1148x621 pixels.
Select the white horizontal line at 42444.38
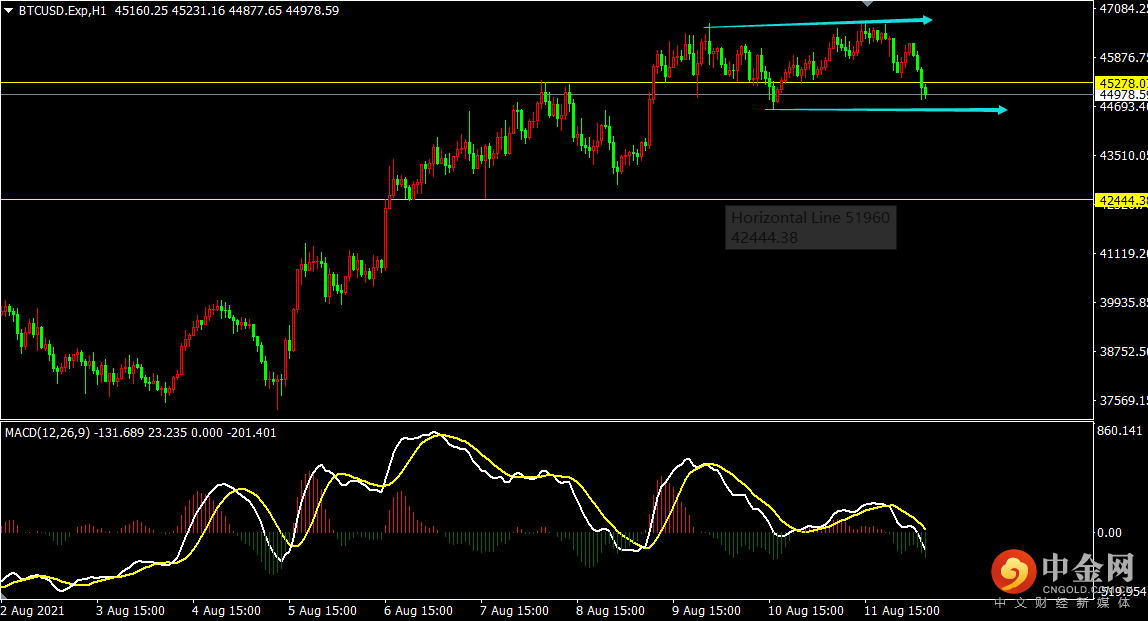(x=300, y=199)
